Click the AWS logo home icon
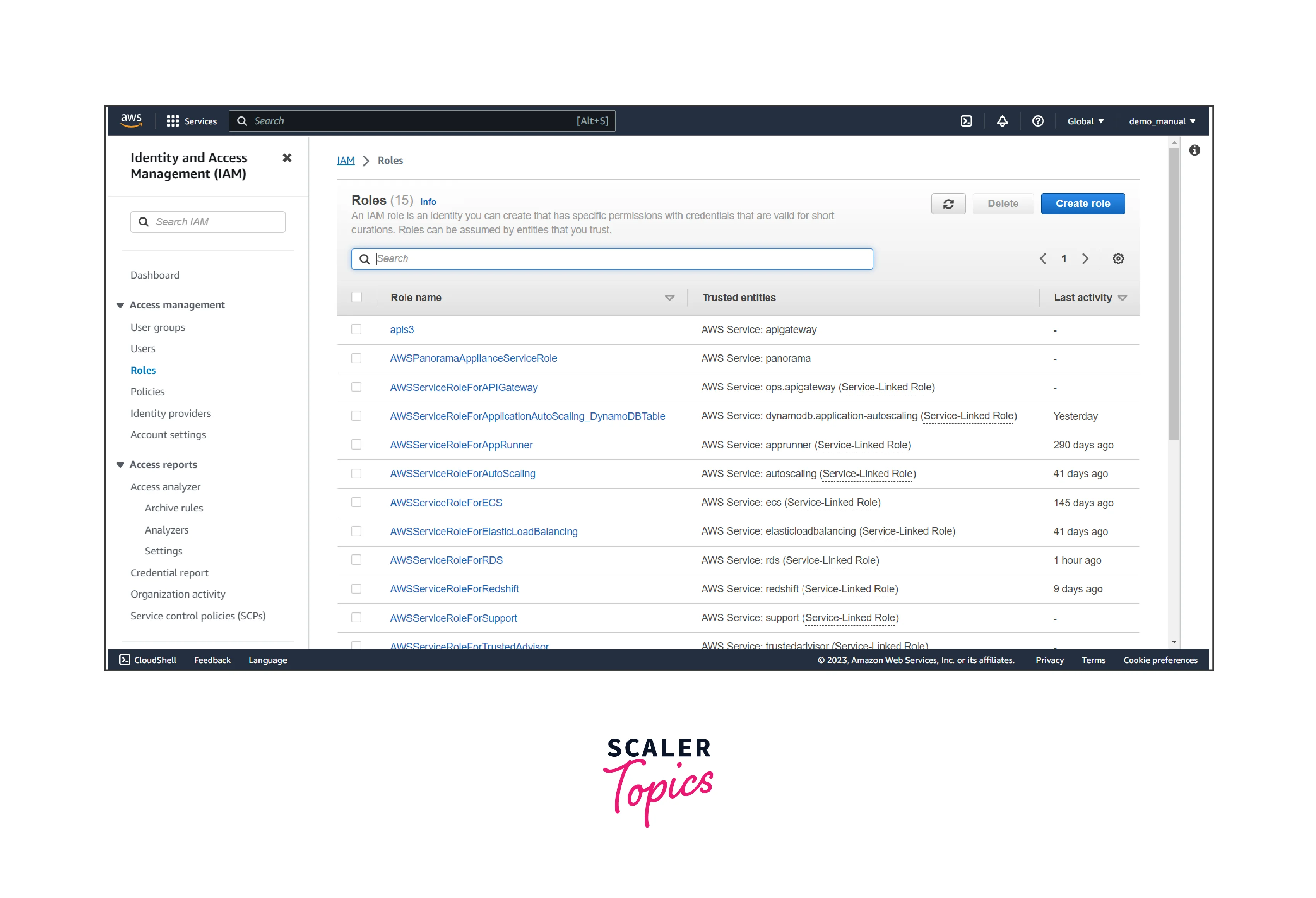1316x898 pixels. pyautogui.click(x=131, y=121)
